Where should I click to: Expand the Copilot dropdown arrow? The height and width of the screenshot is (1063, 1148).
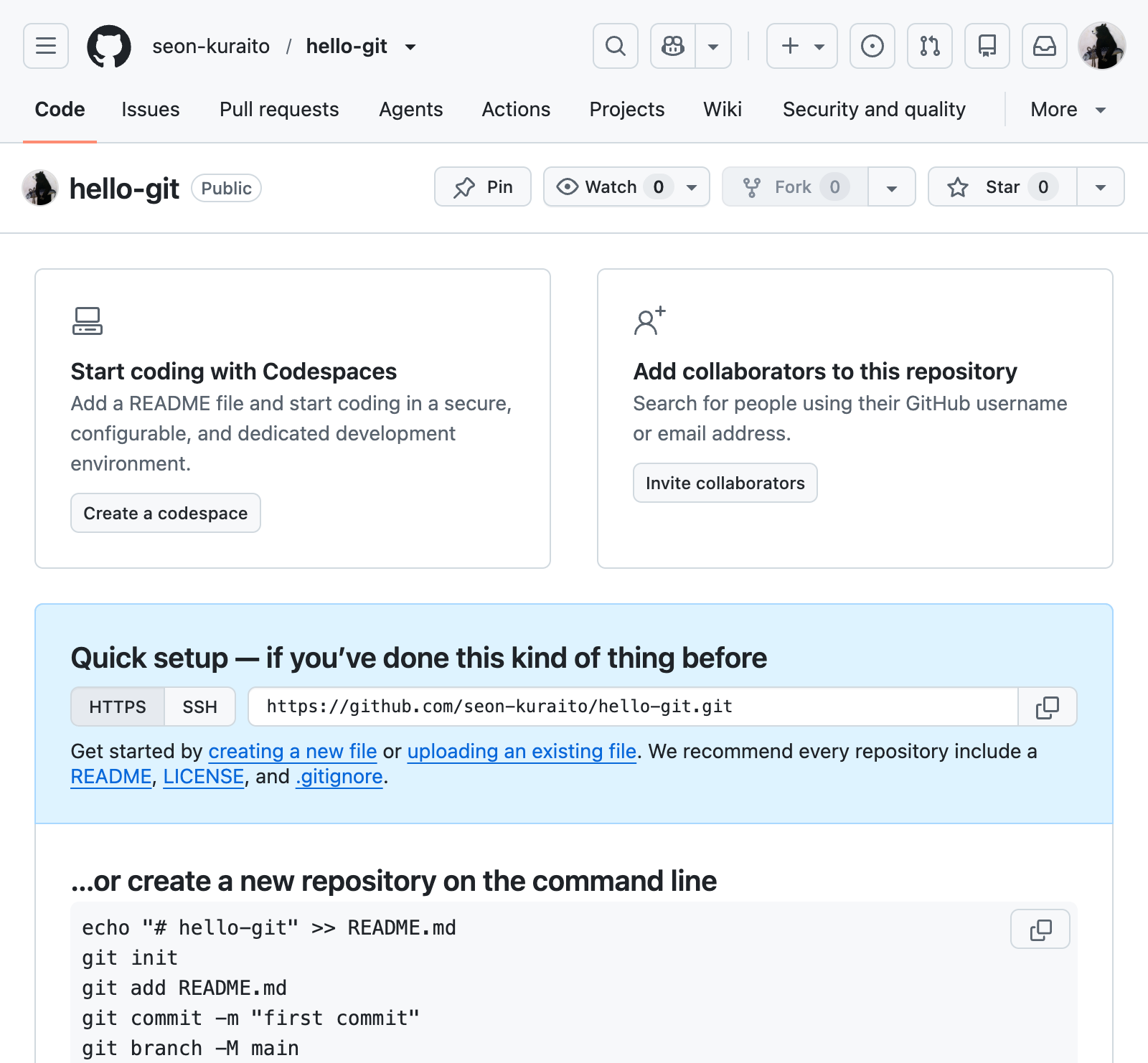pyautogui.click(x=713, y=46)
